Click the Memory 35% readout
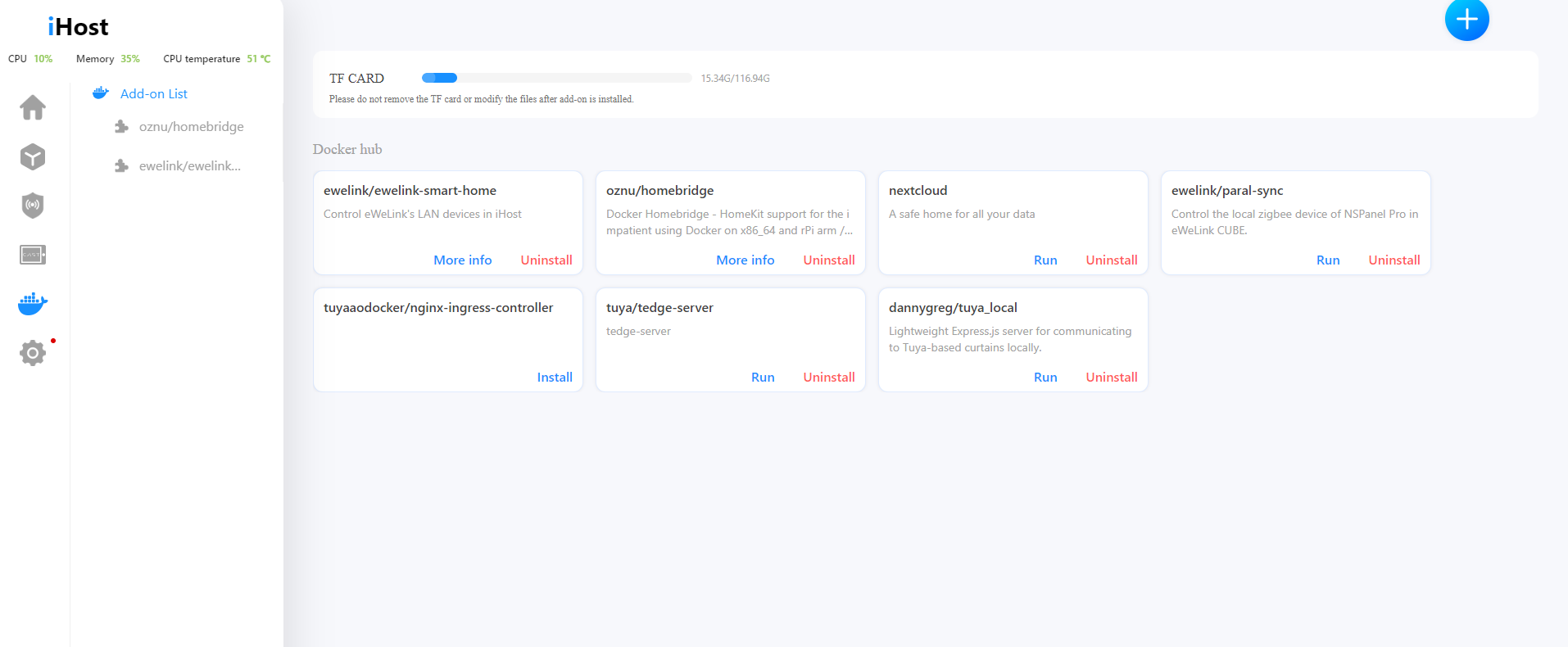Screen dimensions: 1568x647 click(x=108, y=59)
